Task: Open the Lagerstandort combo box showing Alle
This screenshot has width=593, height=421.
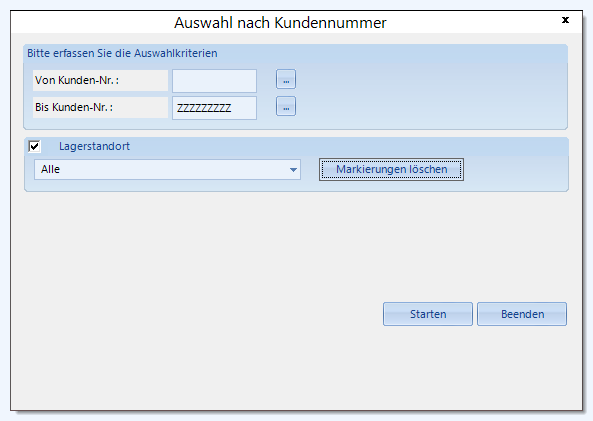Action: coord(168,169)
